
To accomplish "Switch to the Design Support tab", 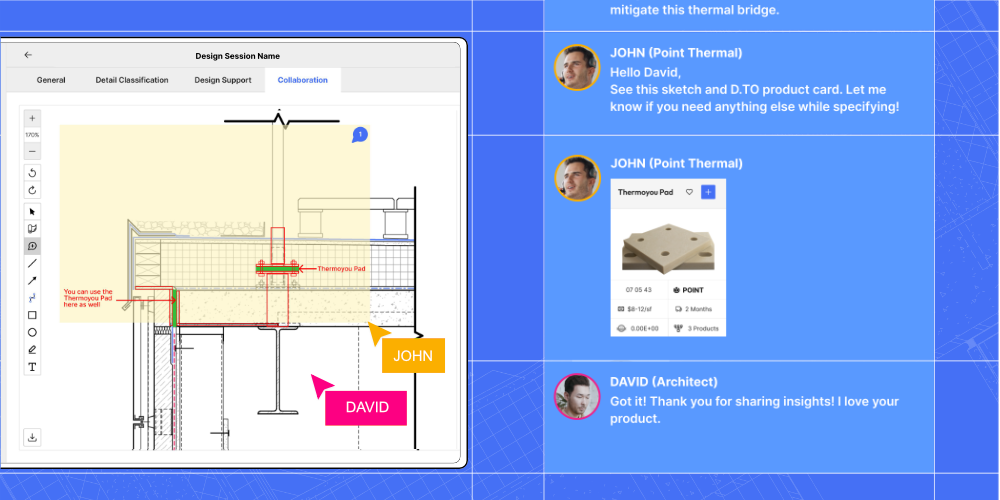I will coord(221,80).
